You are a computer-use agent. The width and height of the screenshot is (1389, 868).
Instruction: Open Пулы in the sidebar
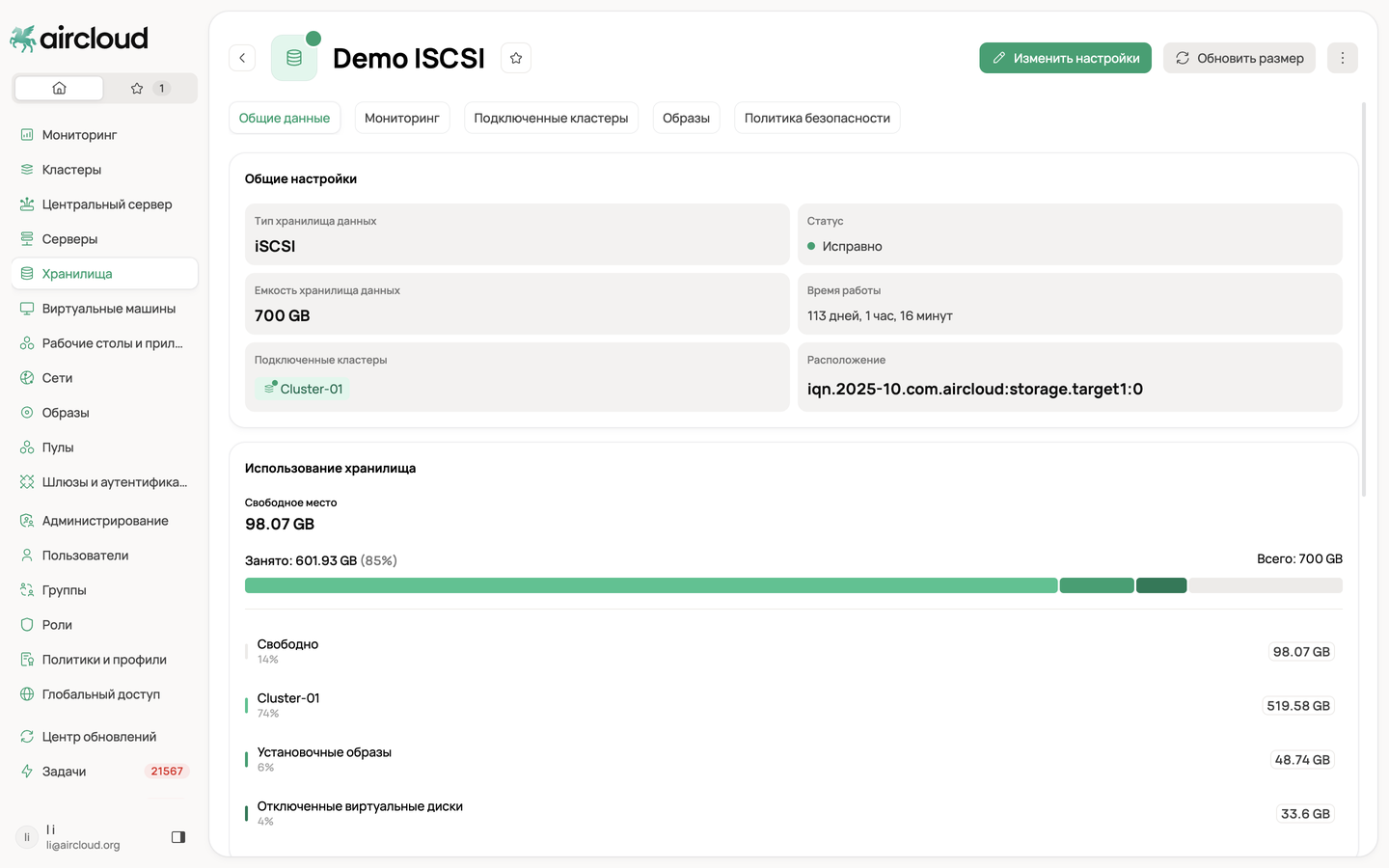coord(104,448)
